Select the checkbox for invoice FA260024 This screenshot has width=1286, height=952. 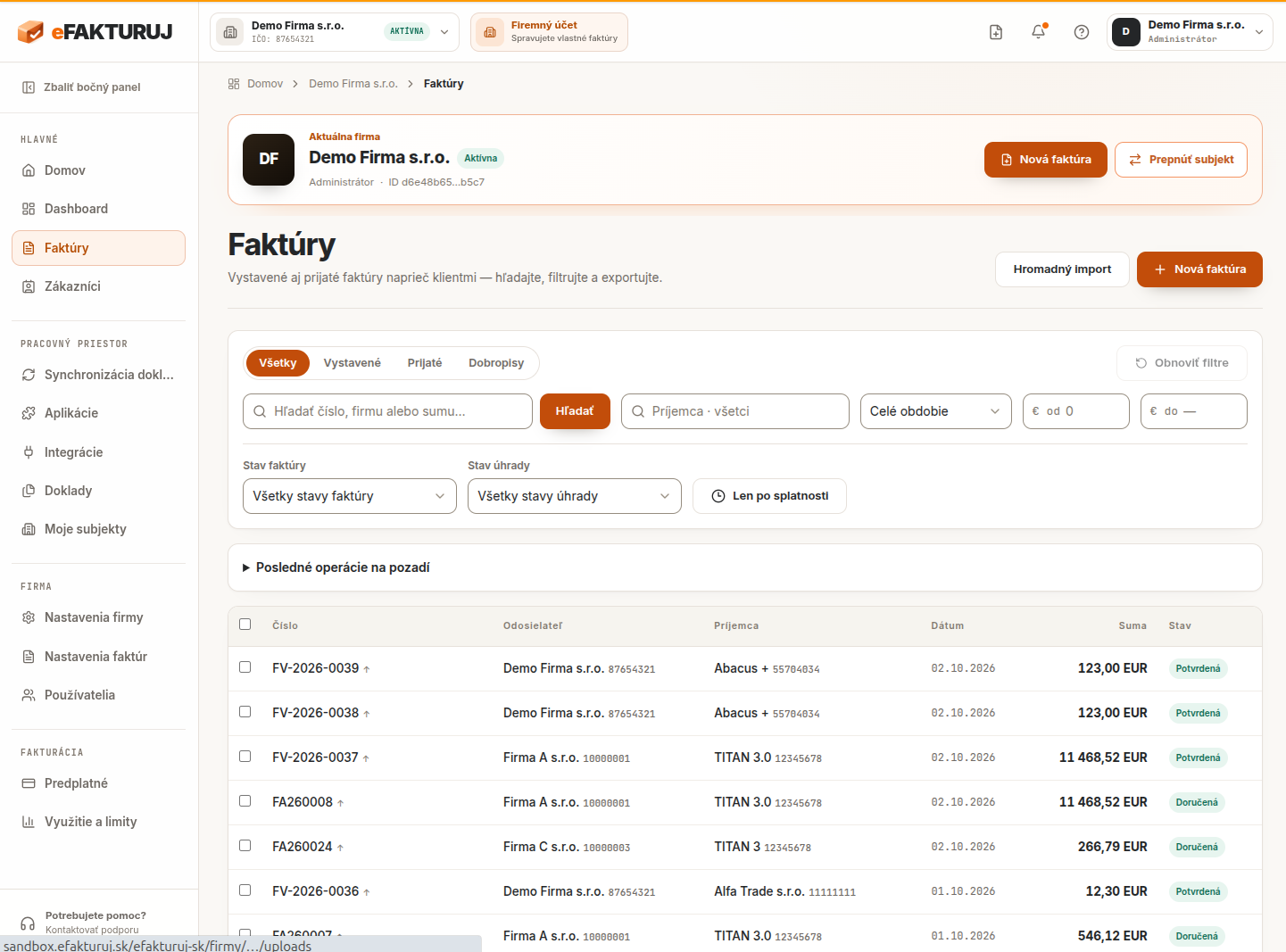pyautogui.click(x=245, y=846)
